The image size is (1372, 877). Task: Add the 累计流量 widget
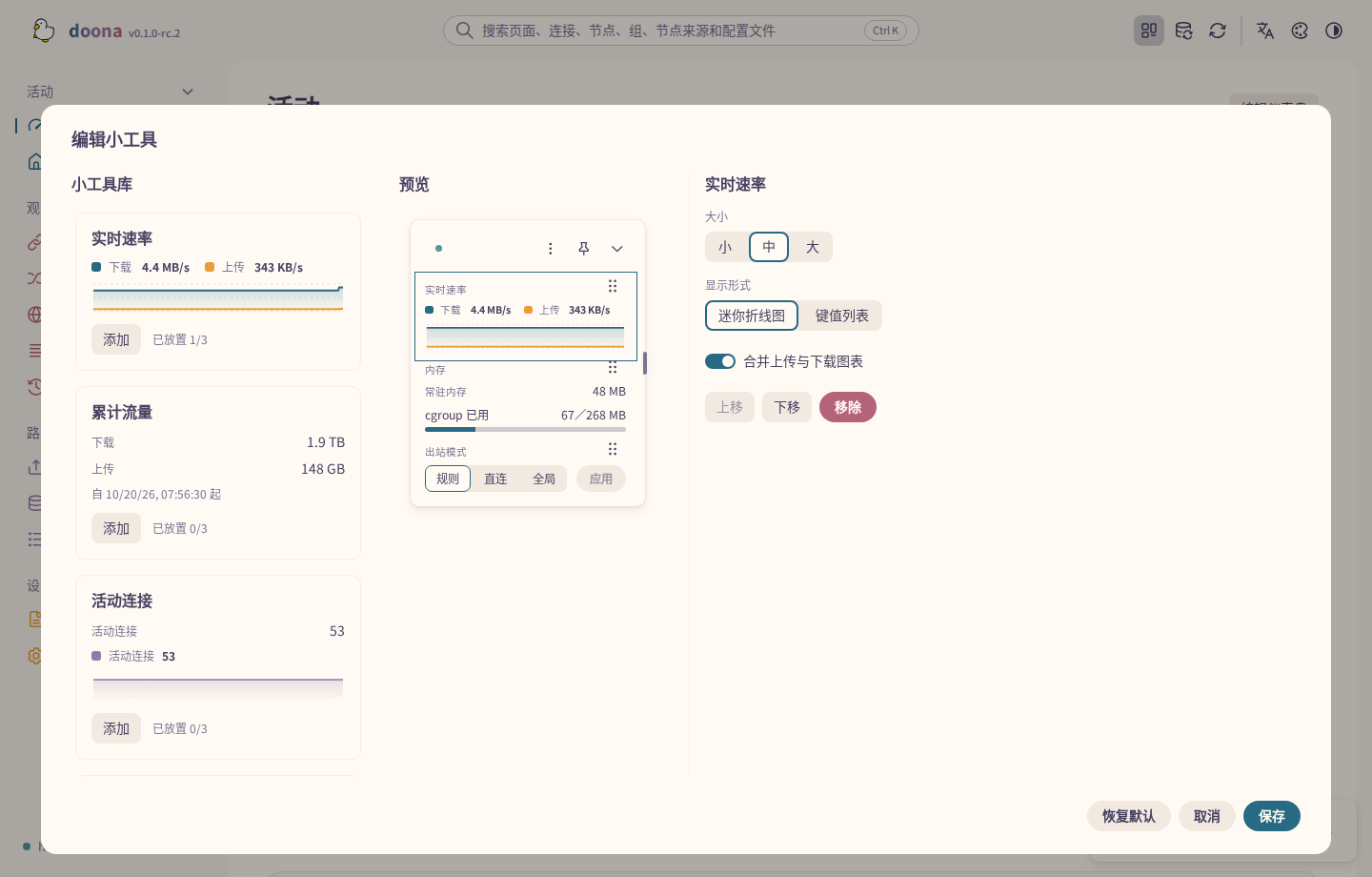(x=116, y=528)
